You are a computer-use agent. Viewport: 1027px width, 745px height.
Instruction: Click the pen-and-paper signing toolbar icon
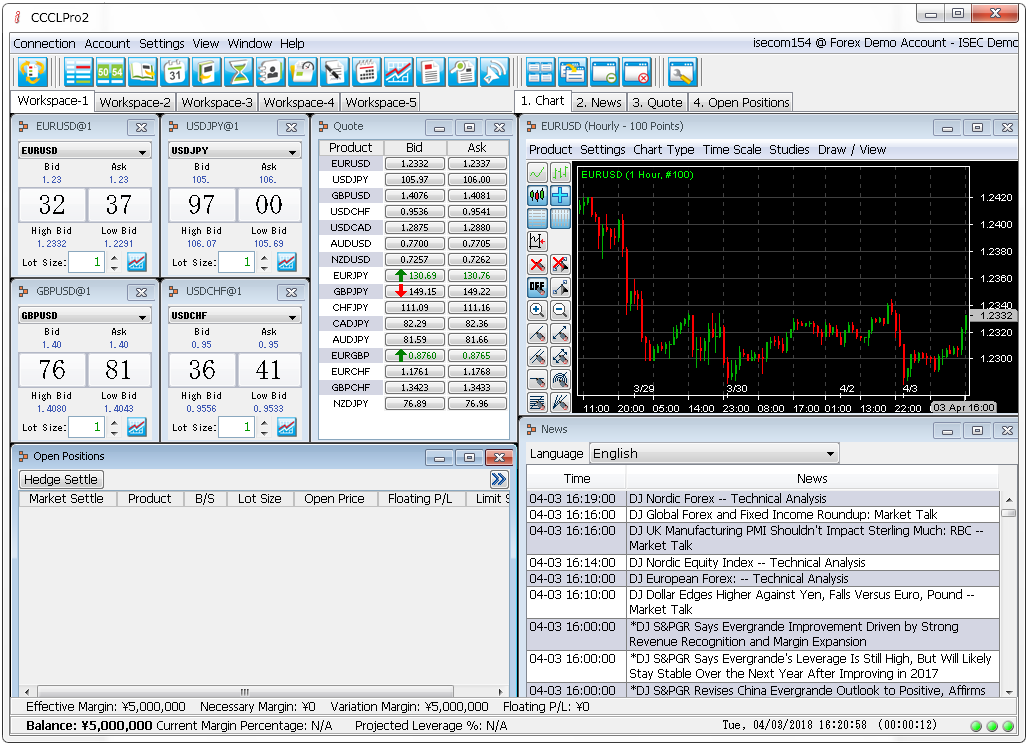click(x=335, y=72)
